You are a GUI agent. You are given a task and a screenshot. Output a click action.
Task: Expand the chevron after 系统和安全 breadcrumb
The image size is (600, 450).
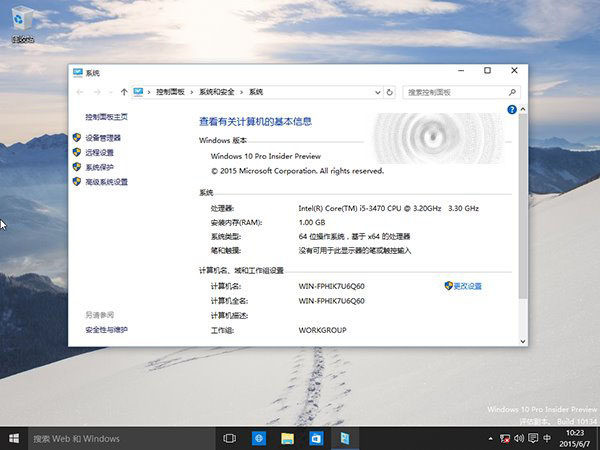pos(241,92)
